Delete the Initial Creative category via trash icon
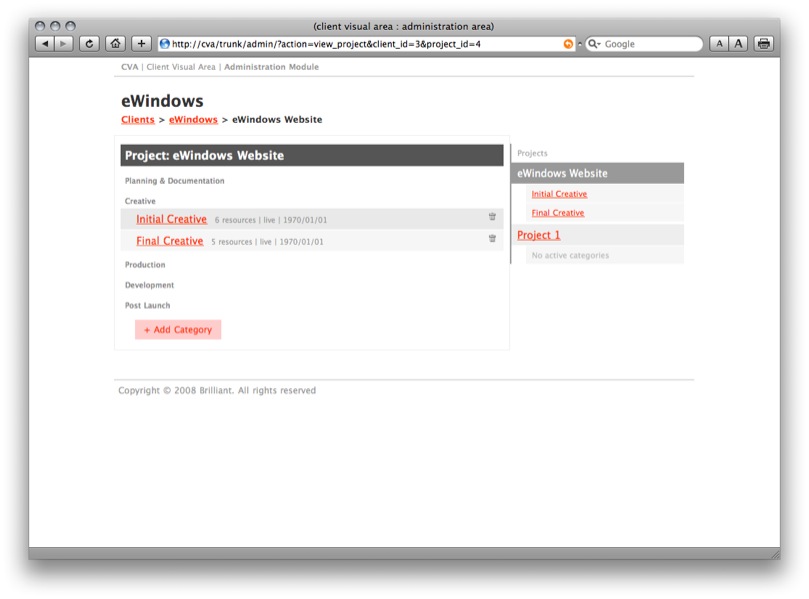The width and height of the screenshot is (809, 599). [492, 217]
